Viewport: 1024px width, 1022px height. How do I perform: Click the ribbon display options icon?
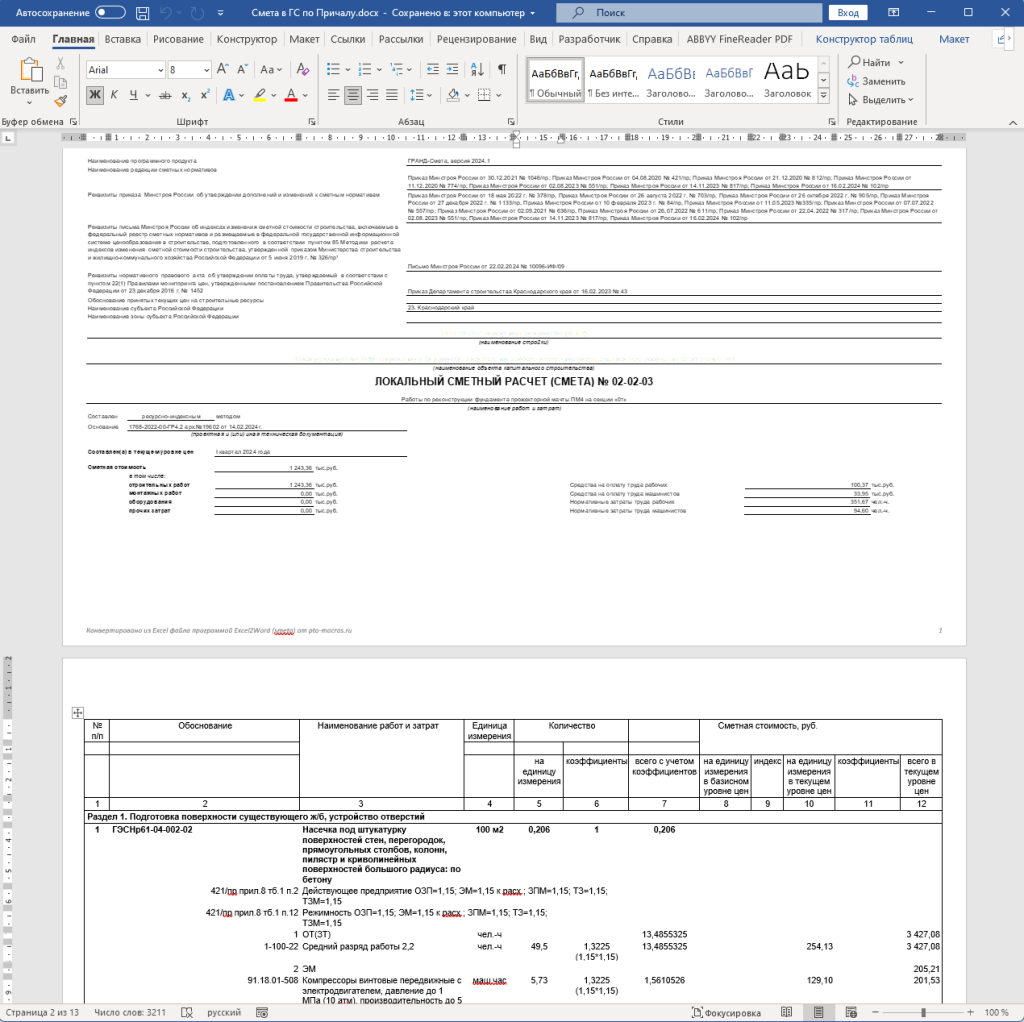point(893,12)
